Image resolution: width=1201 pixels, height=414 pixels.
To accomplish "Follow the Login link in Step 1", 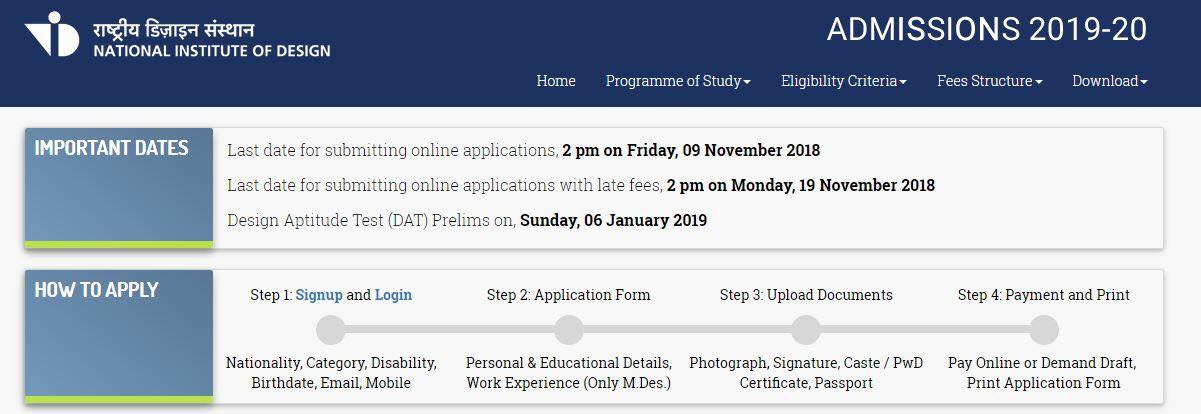I will 393,295.
